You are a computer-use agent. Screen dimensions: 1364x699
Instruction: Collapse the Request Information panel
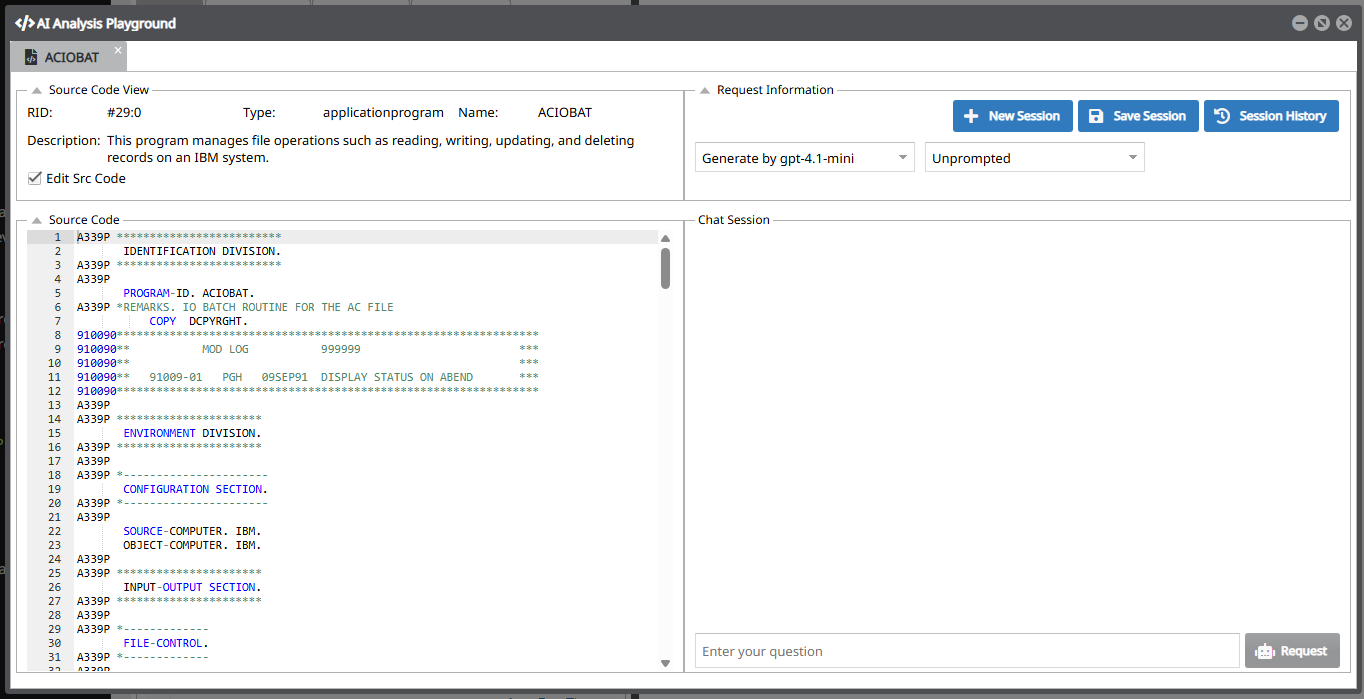coord(704,90)
